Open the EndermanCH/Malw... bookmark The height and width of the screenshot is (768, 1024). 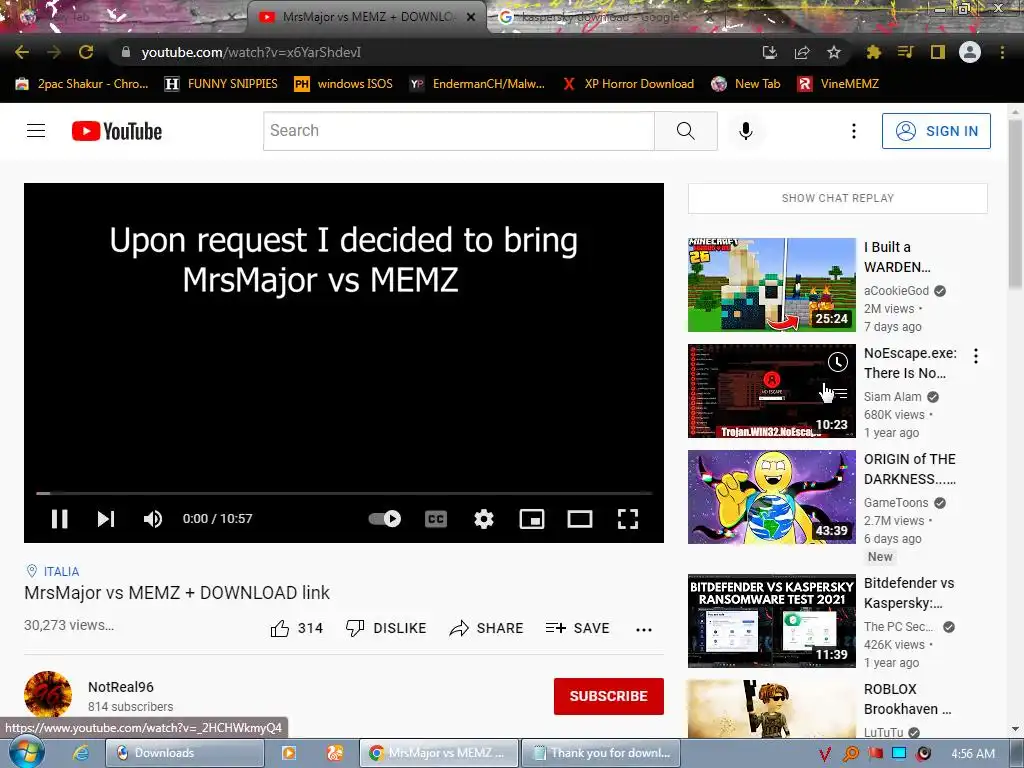pos(477,84)
